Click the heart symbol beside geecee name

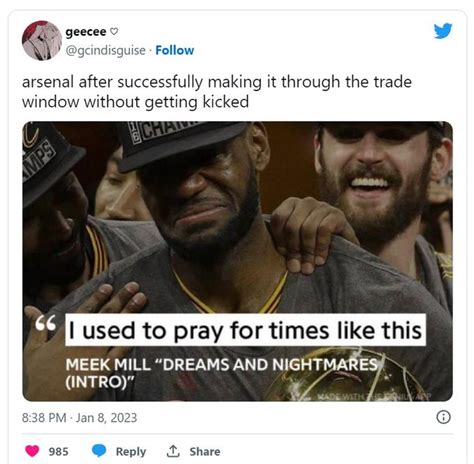coord(114,32)
